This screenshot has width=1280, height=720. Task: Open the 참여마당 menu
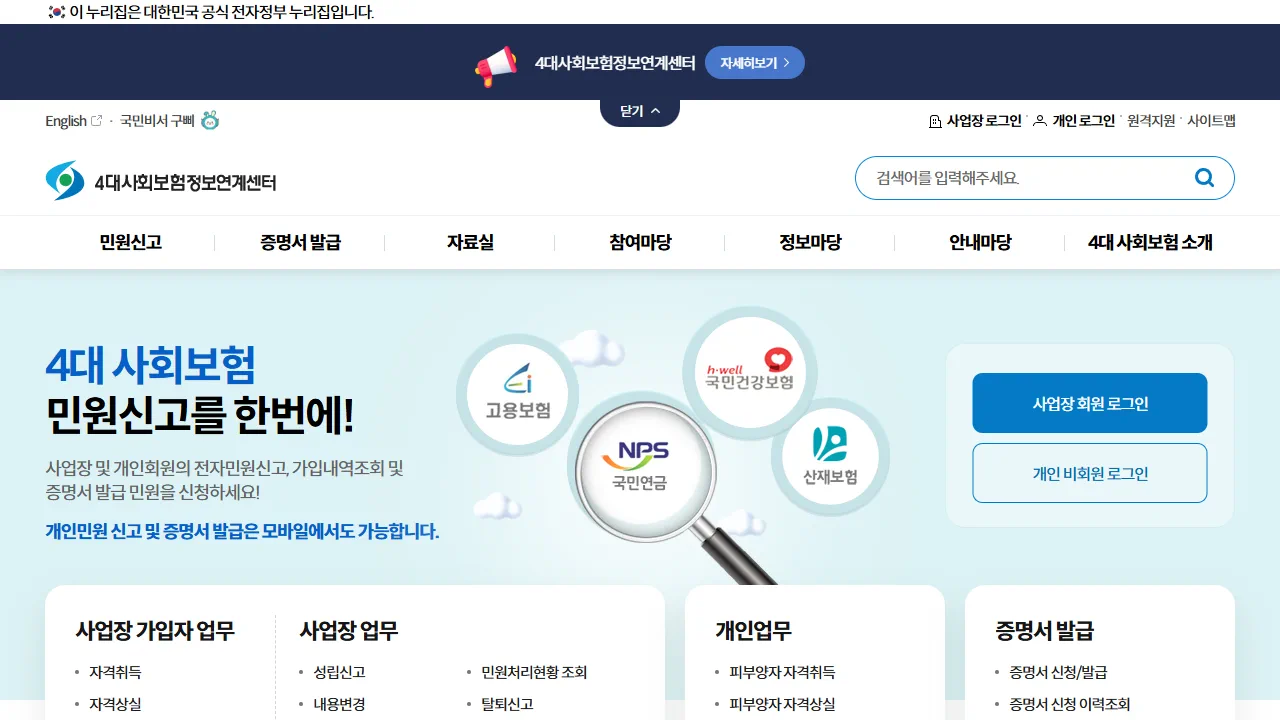pos(640,242)
